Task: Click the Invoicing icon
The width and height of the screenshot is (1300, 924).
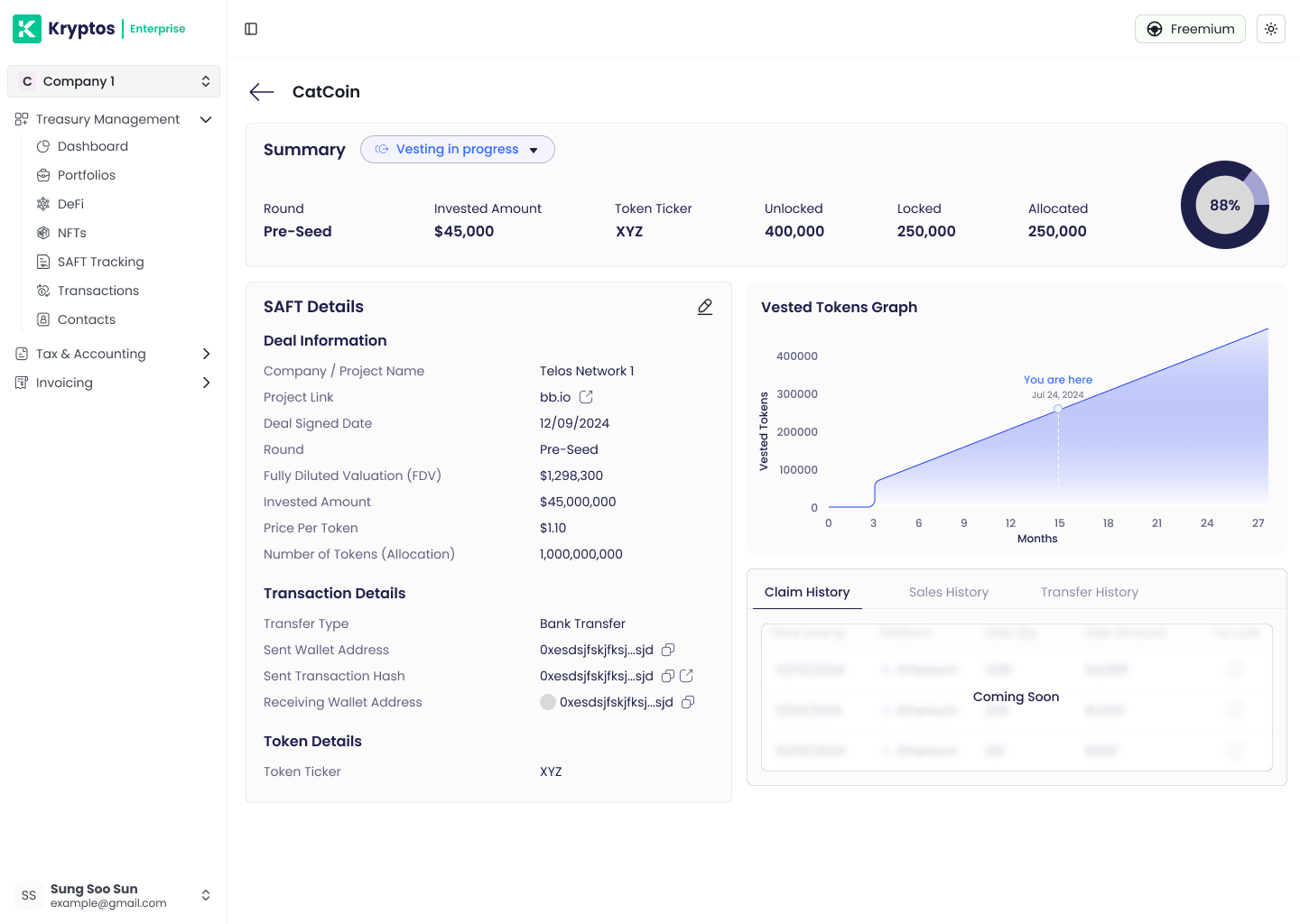Action: (22, 383)
